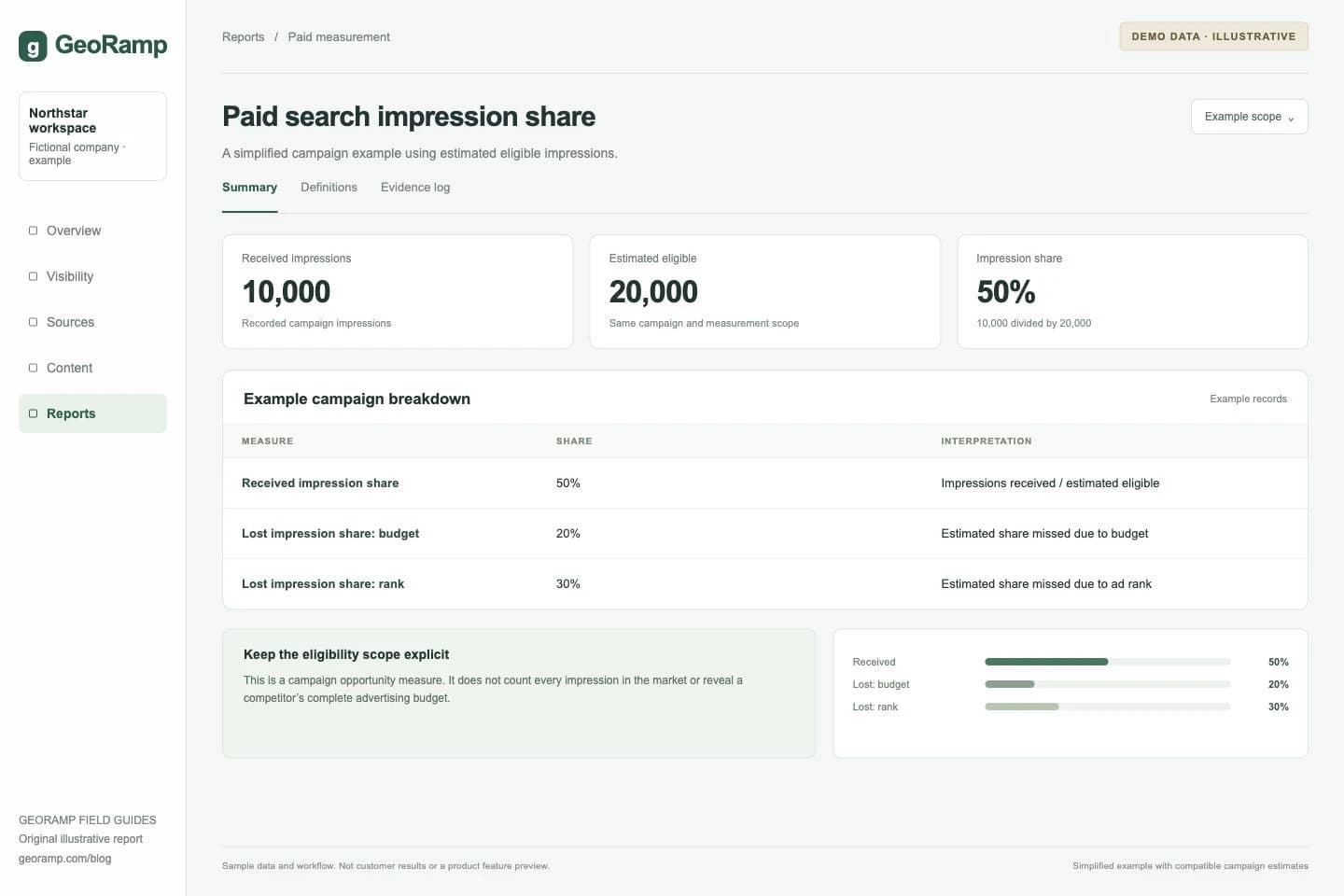Image resolution: width=1344 pixels, height=896 pixels.
Task: Click the Visibility sidebar icon
Action: pos(34,276)
